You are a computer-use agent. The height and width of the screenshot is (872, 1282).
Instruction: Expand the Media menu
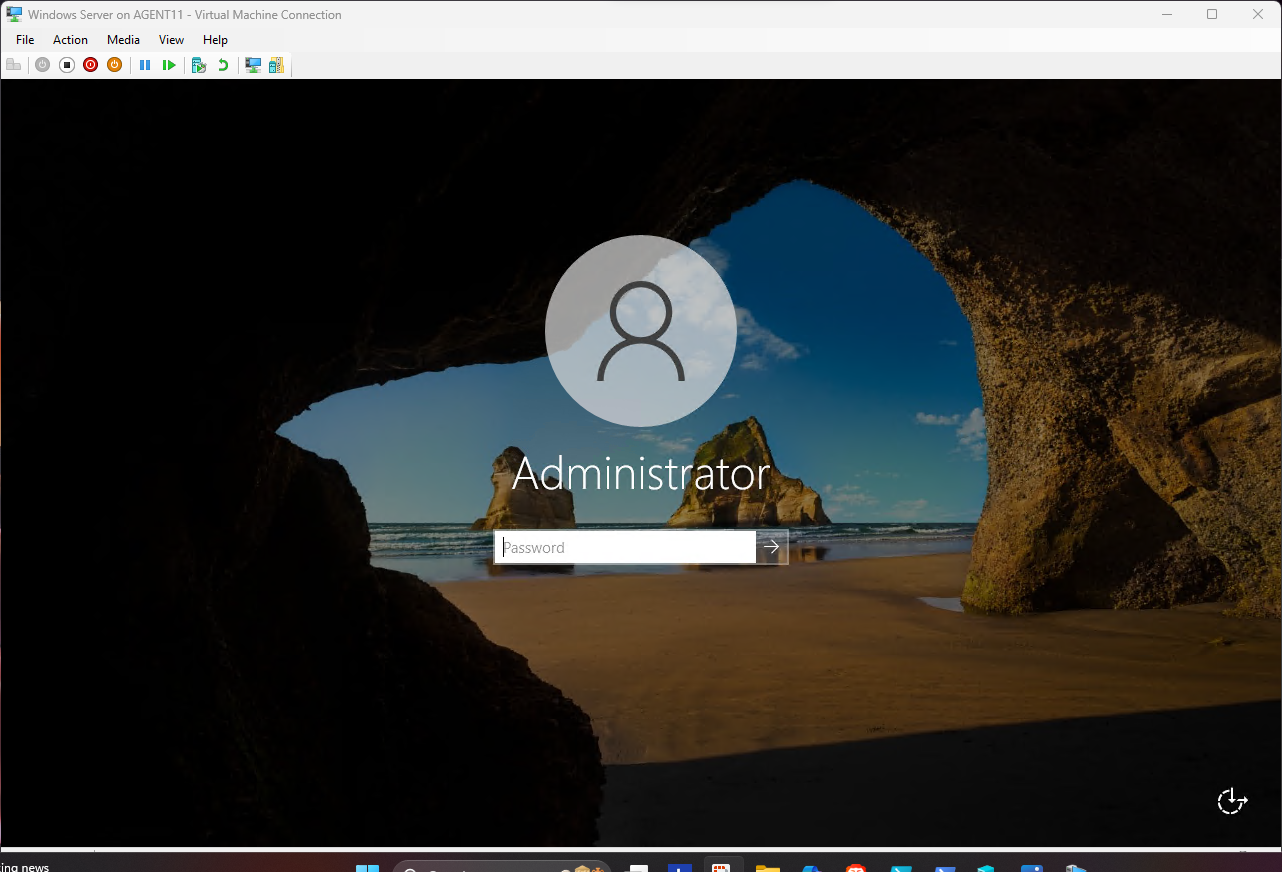tap(123, 40)
